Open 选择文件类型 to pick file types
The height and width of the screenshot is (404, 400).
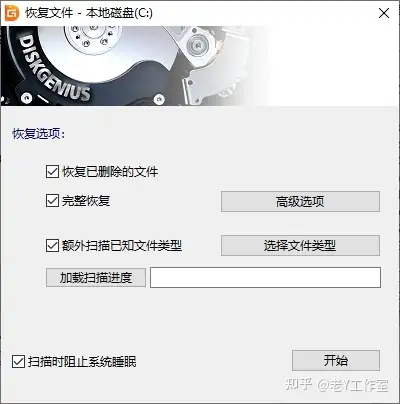click(300, 246)
